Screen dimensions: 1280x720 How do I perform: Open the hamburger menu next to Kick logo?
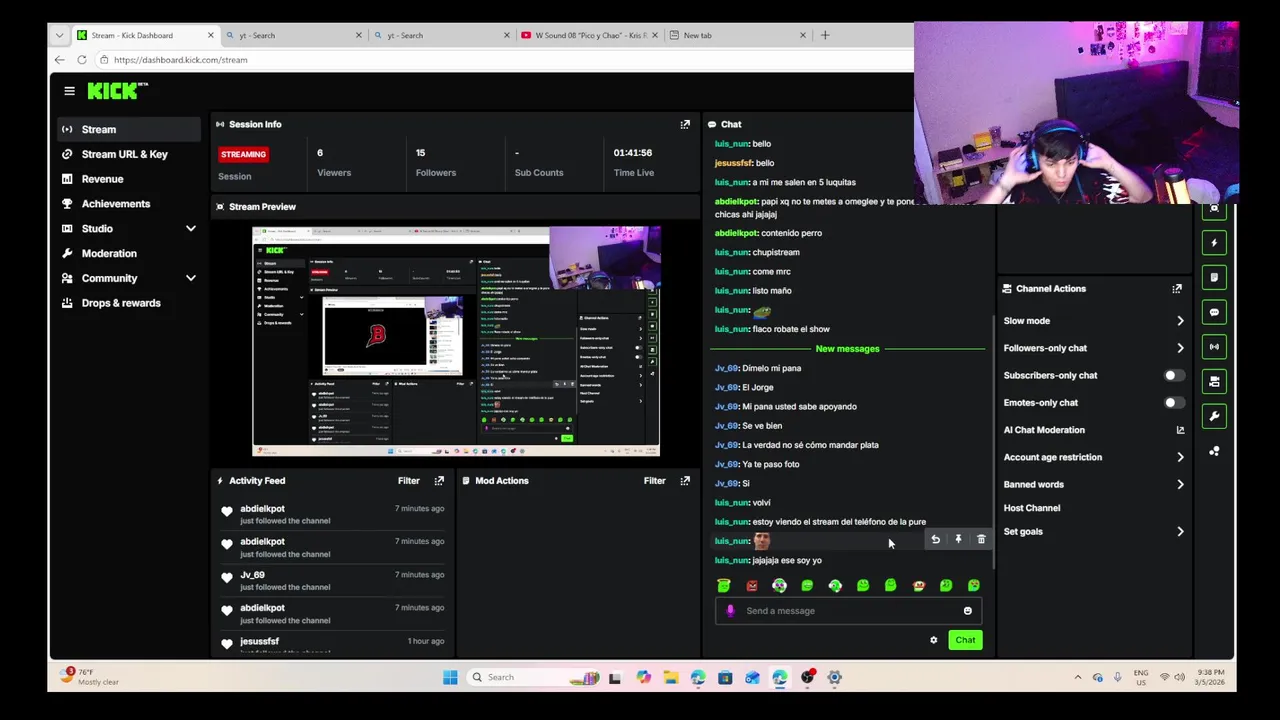69,91
